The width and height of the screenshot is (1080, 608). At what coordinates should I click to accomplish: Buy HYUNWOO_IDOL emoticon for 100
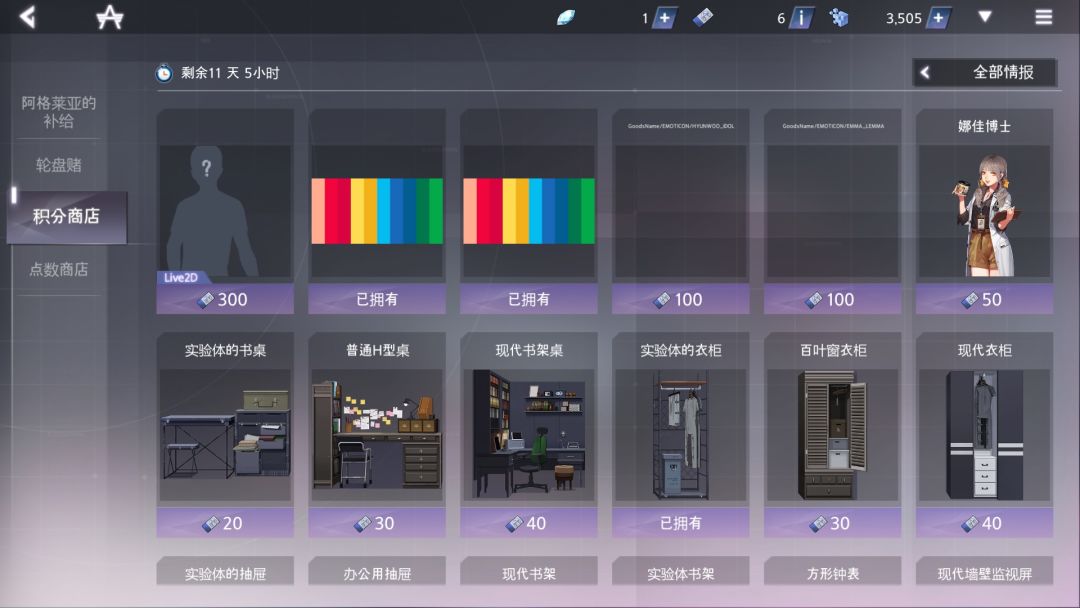(x=681, y=300)
